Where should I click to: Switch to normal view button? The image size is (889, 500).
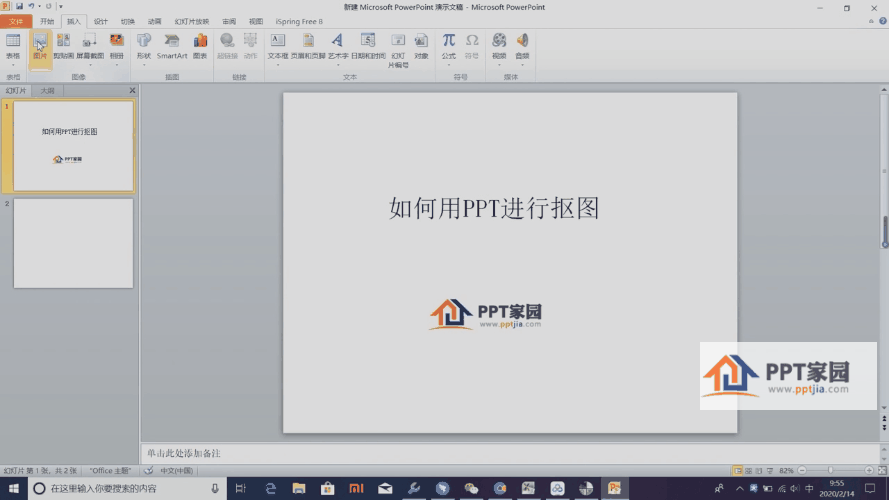[x=737, y=471]
